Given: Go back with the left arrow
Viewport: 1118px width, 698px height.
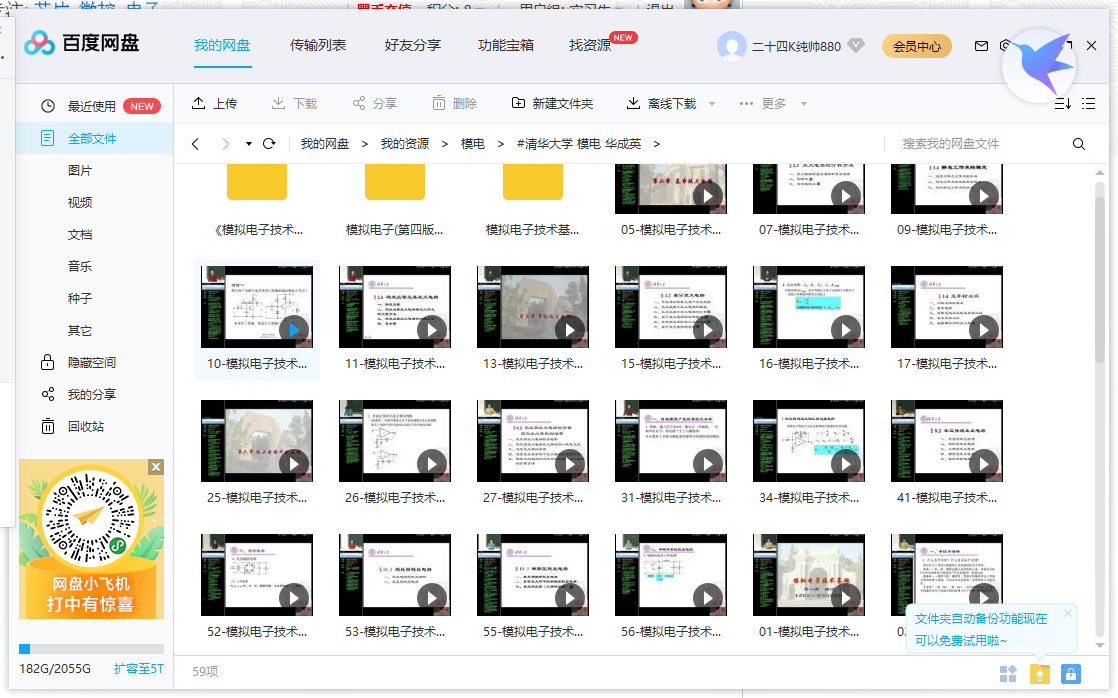Looking at the screenshot, I should coord(195,144).
